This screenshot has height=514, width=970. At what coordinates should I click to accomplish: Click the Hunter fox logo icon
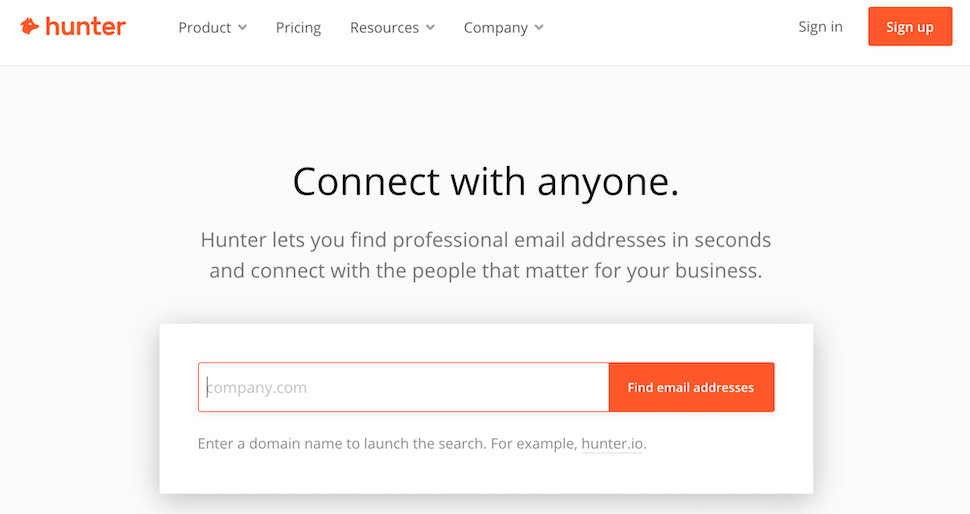click(x=30, y=27)
